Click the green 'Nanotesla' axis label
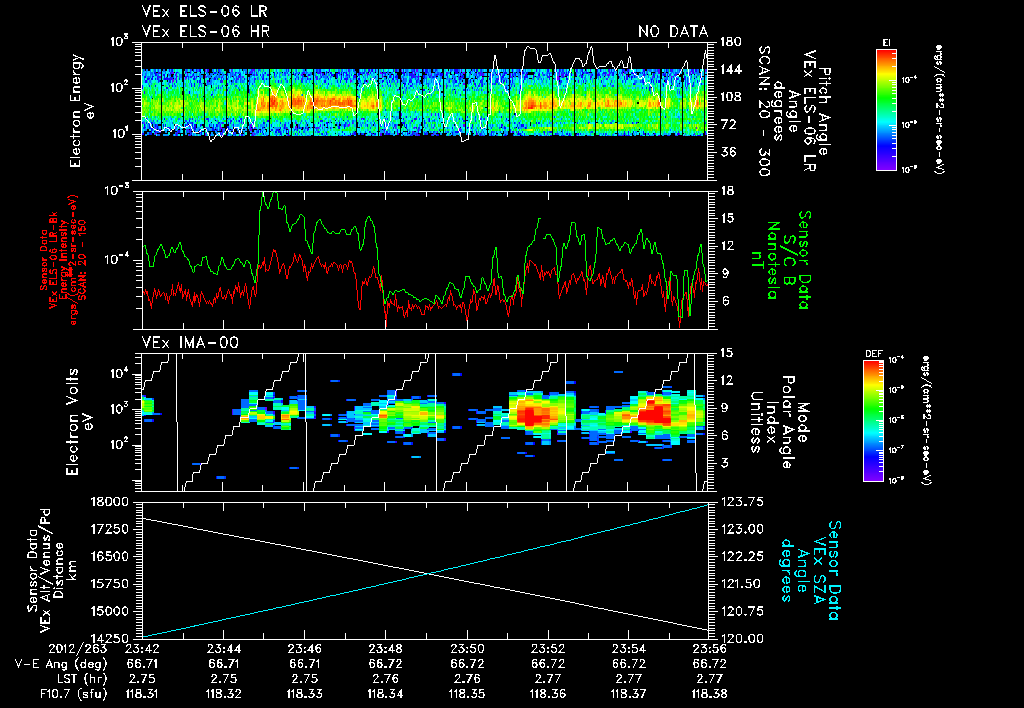The width and height of the screenshot is (1024, 708). coord(773,260)
